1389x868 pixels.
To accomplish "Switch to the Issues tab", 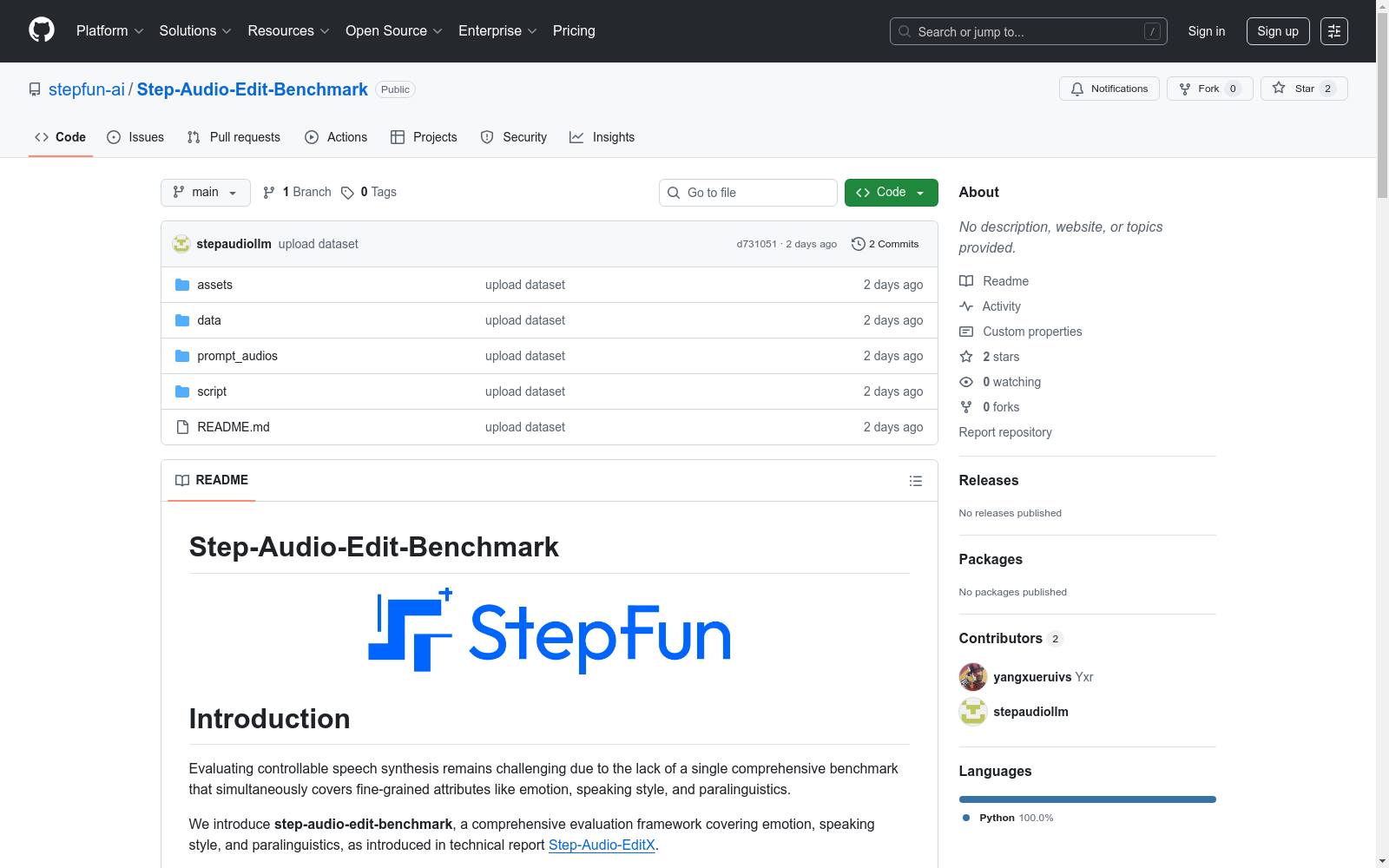I will (135, 137).
